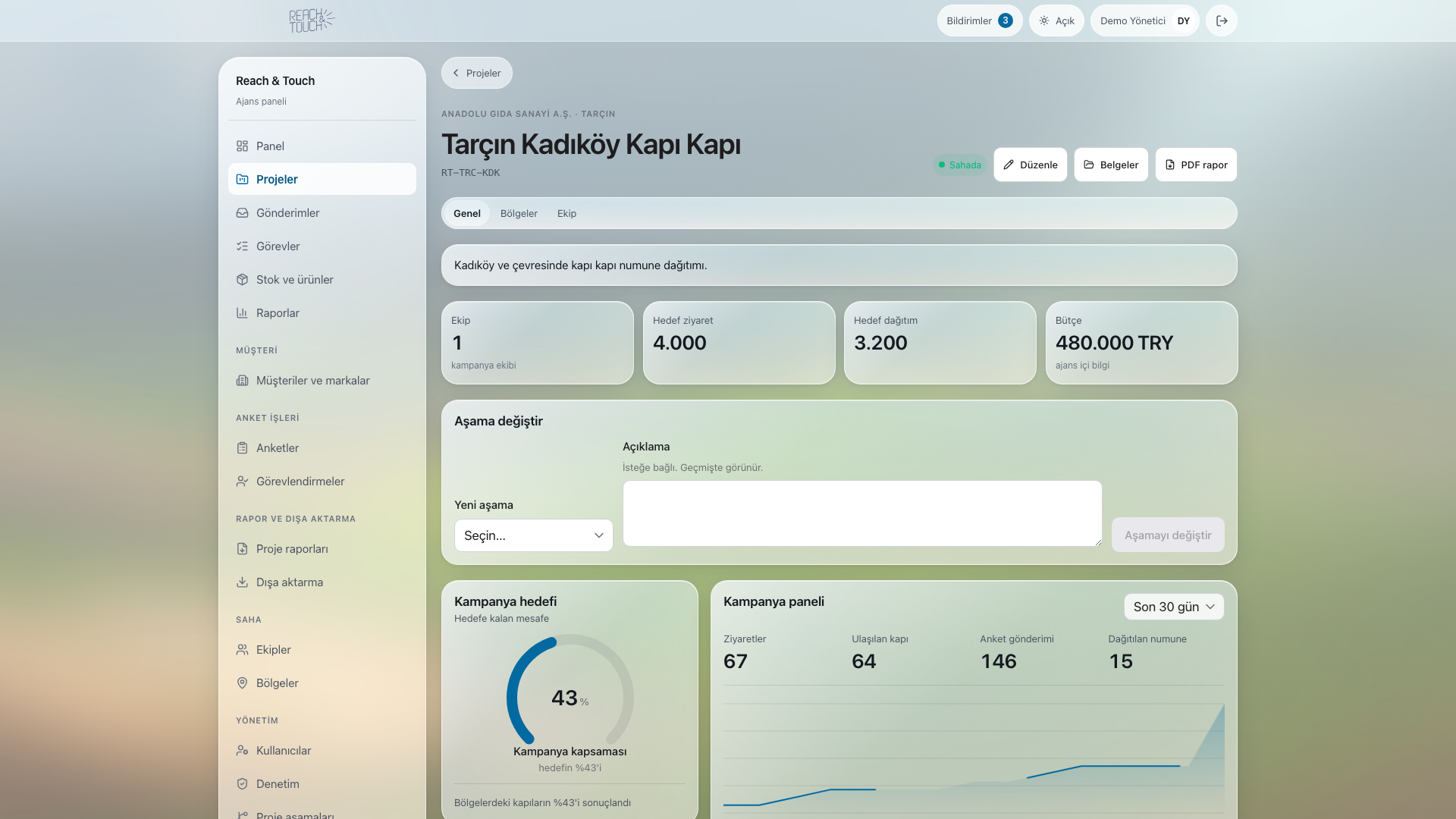Open Stok ve ürünler box icon
Viewport: 1456px width, 819px height.
pos(242,279)
